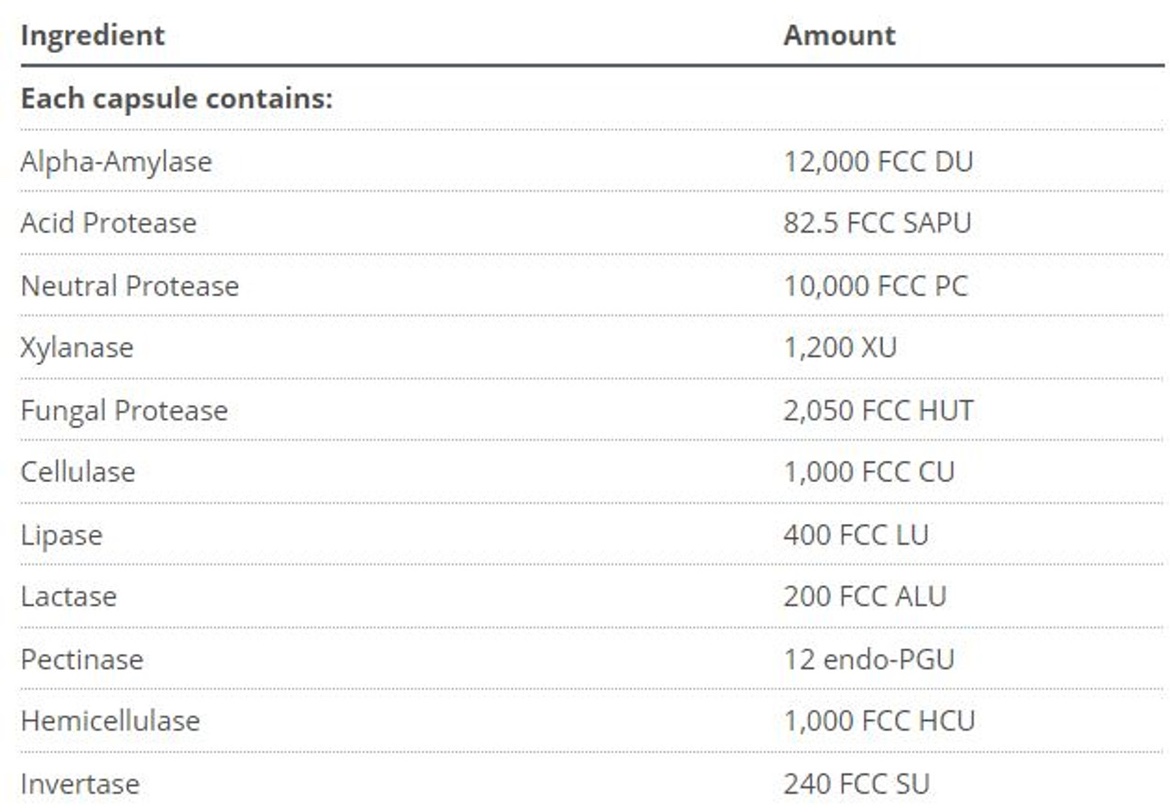Select the 240 FCC SU Invertase amount
1170x812 pixels.
[856, 784]
